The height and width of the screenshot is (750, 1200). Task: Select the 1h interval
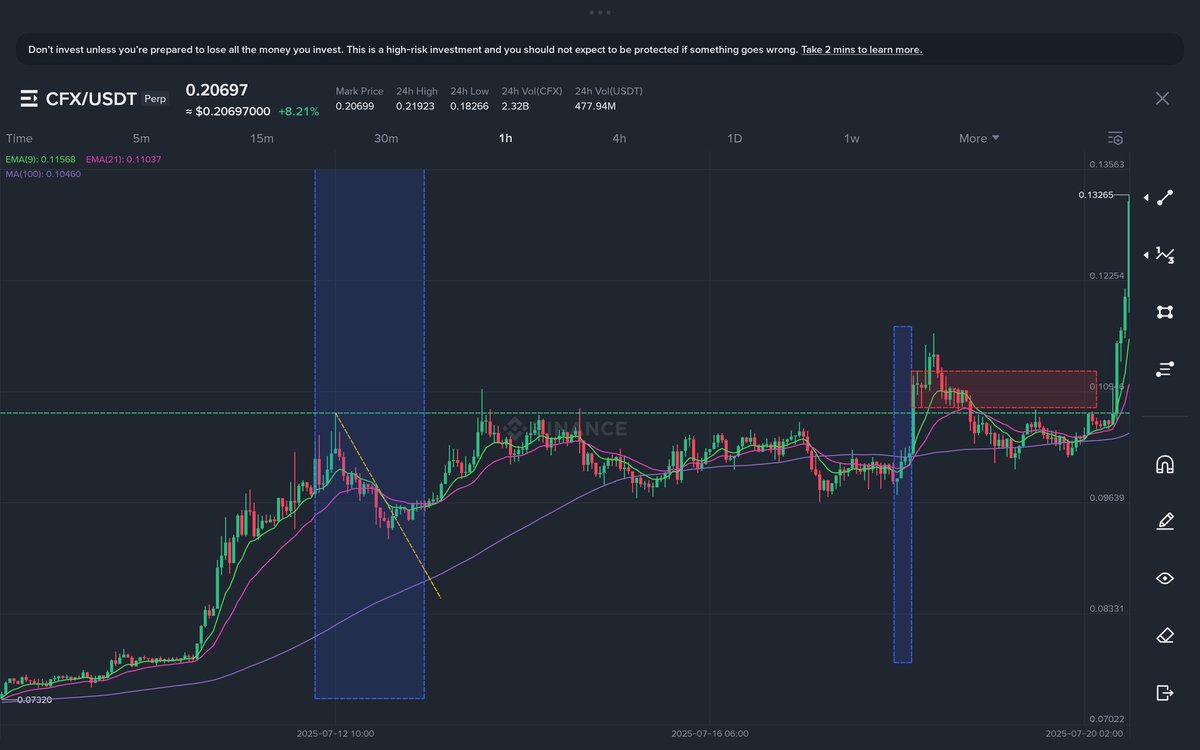(x=506, y=138)
